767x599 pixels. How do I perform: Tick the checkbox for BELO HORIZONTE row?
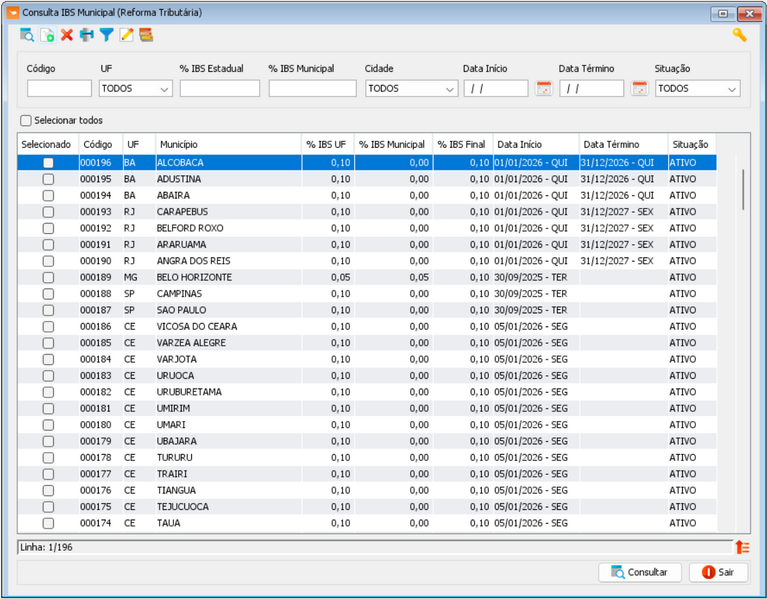click(x=48, y=277)
